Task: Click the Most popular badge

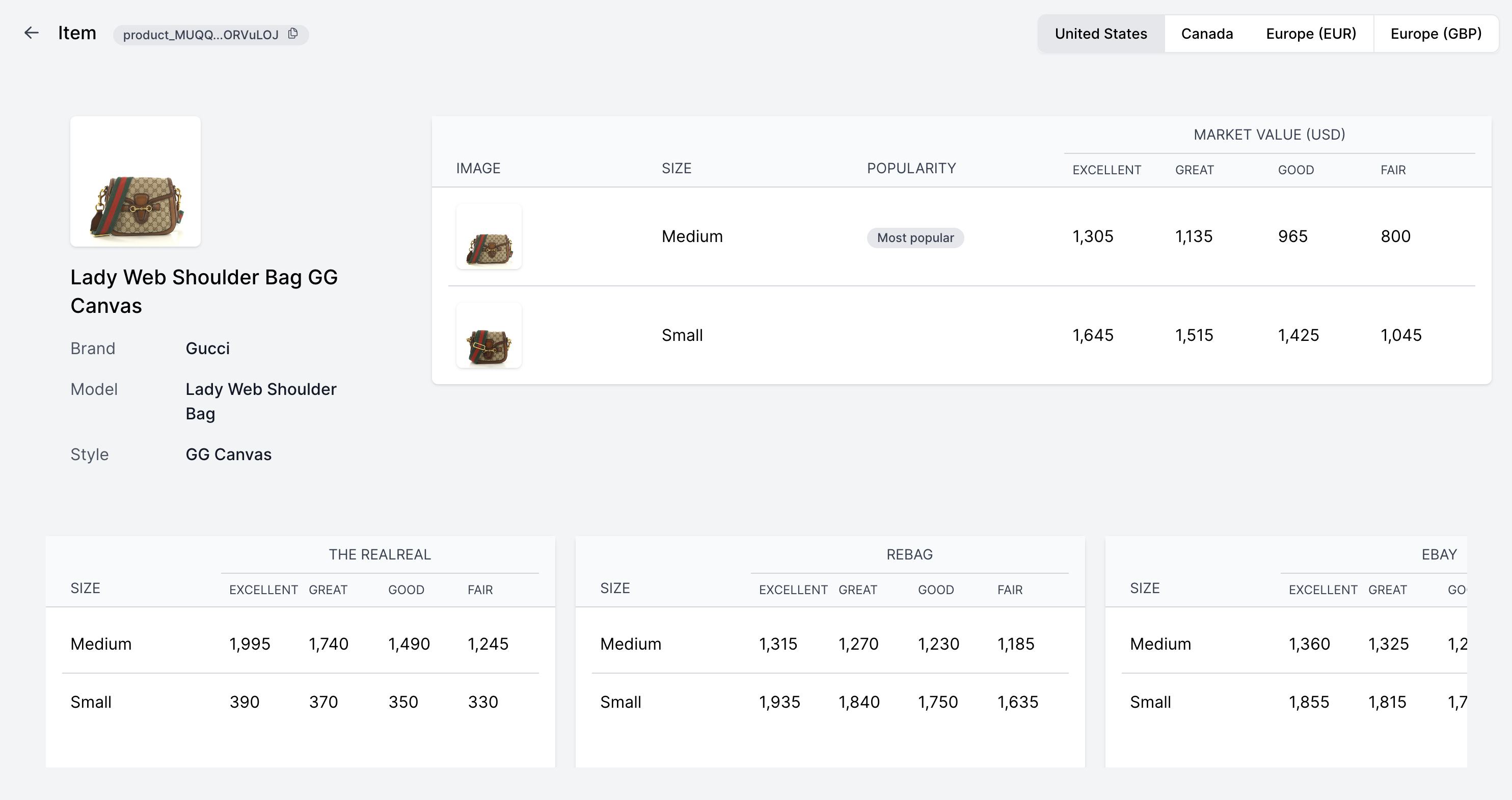Action: click(915, 238)
